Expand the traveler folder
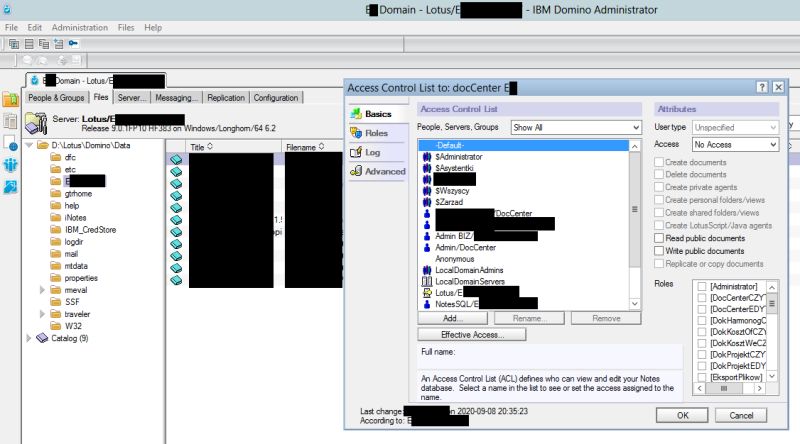 pos(42,314)
